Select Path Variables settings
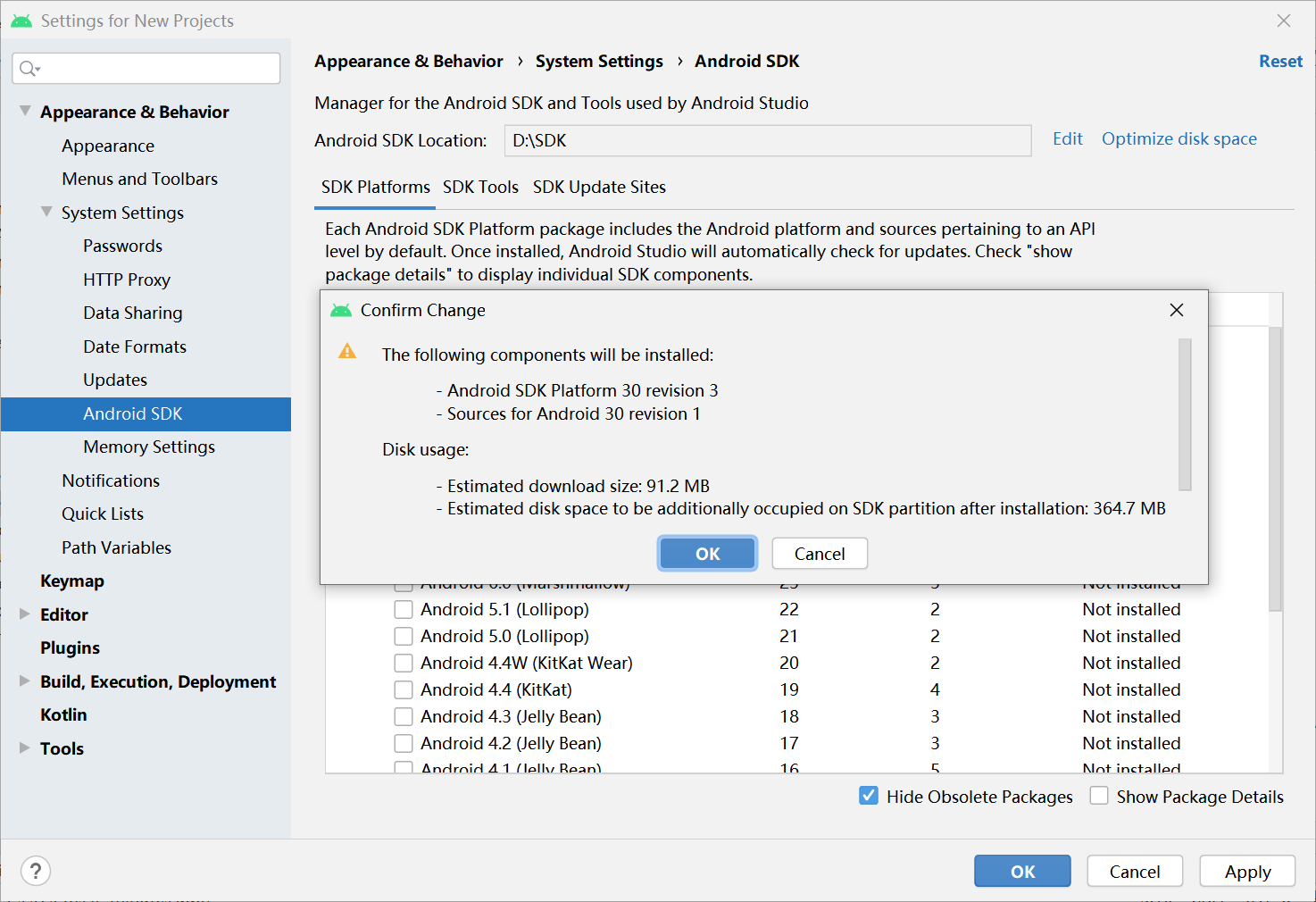 pyautogui.click(x=117, y=547)
